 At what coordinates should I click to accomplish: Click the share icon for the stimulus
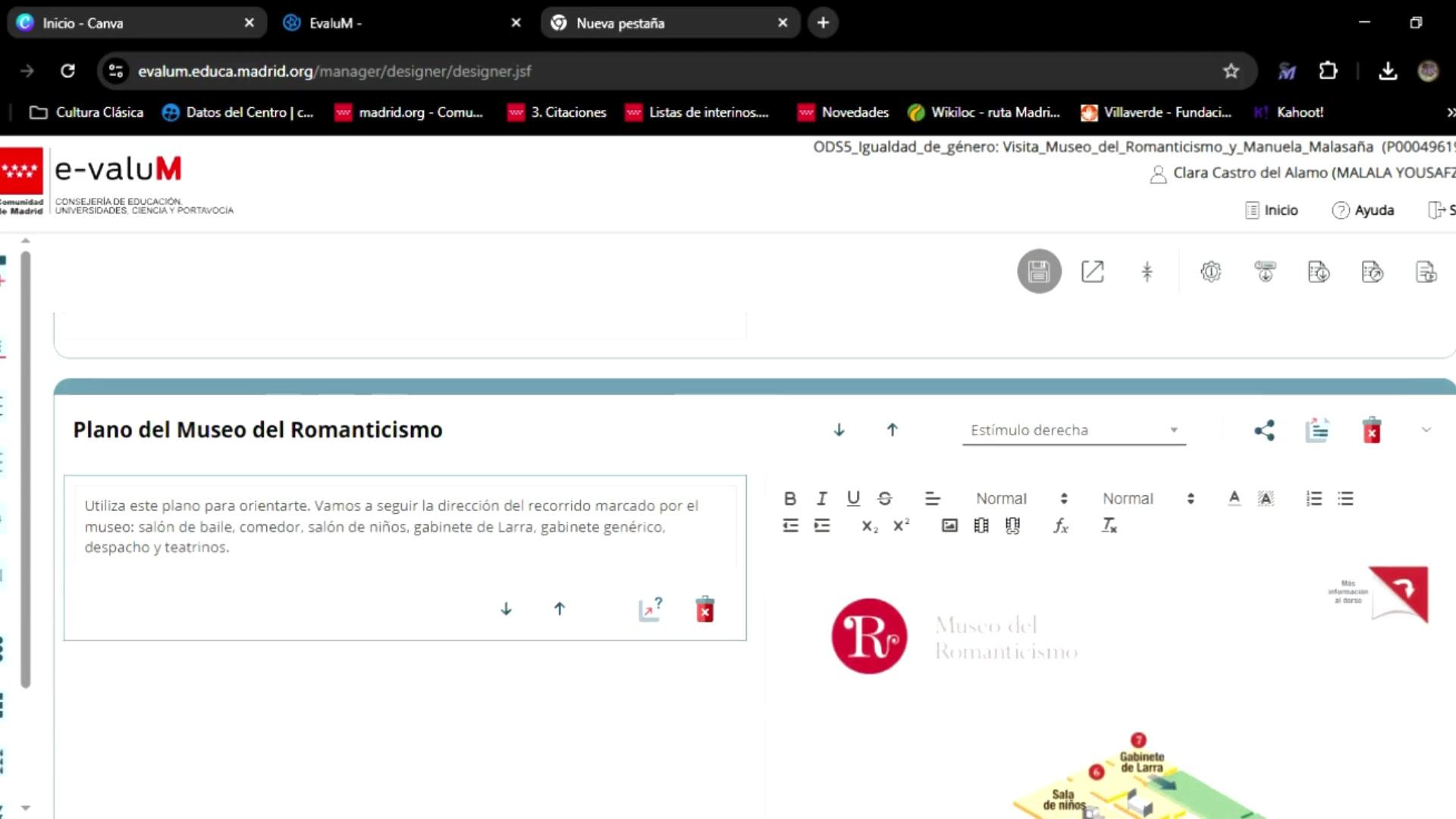[x=1264, y=431]
